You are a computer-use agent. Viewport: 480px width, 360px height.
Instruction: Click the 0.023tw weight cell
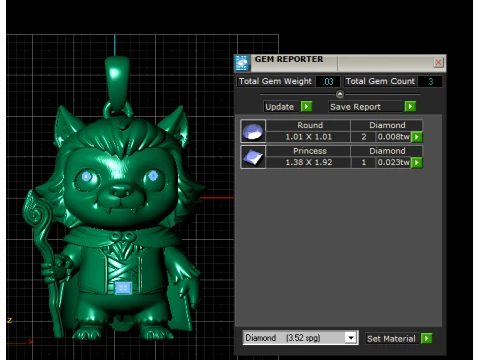pyautogui.click(x=394, y=162)
